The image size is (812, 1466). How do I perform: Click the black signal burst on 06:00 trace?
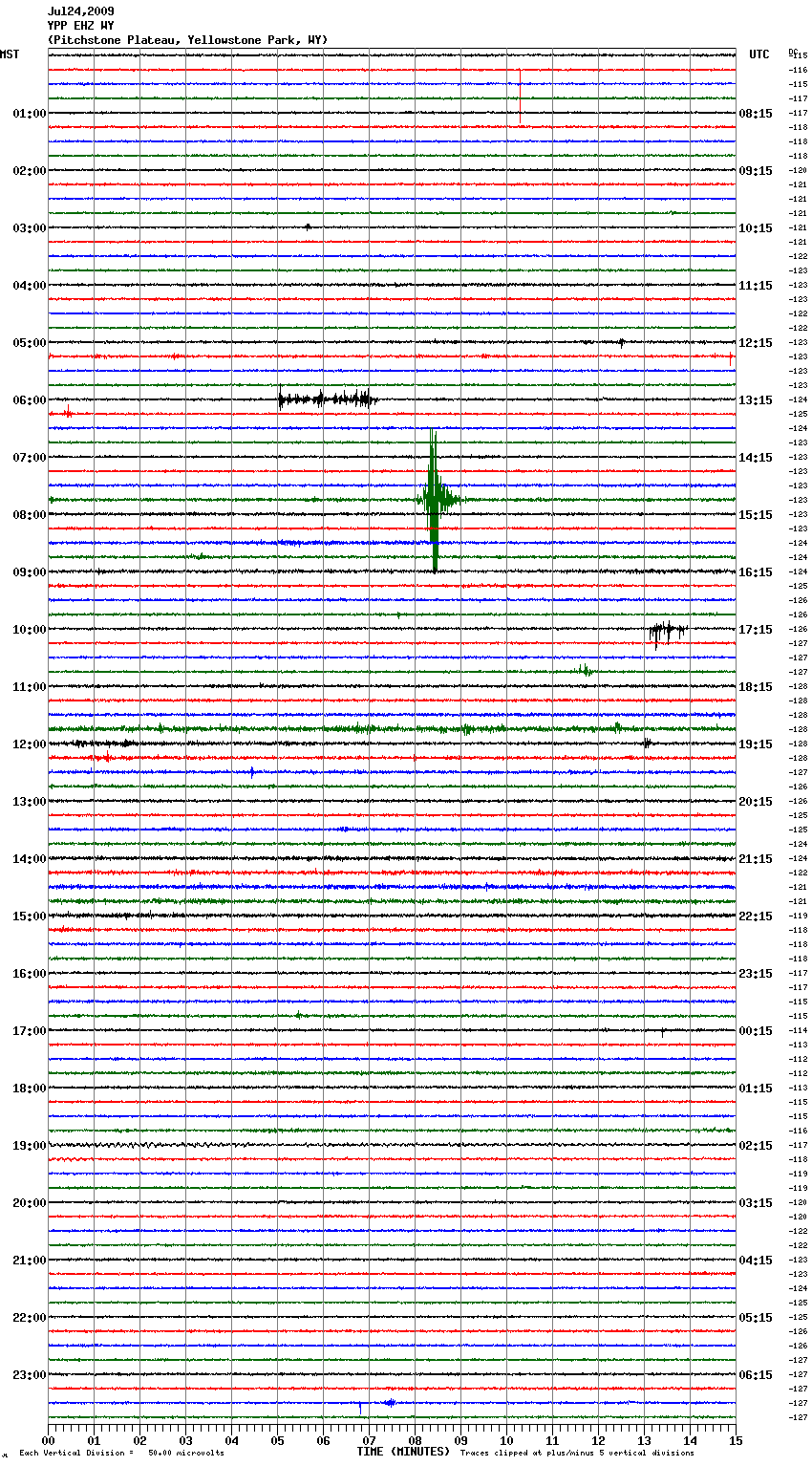tap(327, 399)
